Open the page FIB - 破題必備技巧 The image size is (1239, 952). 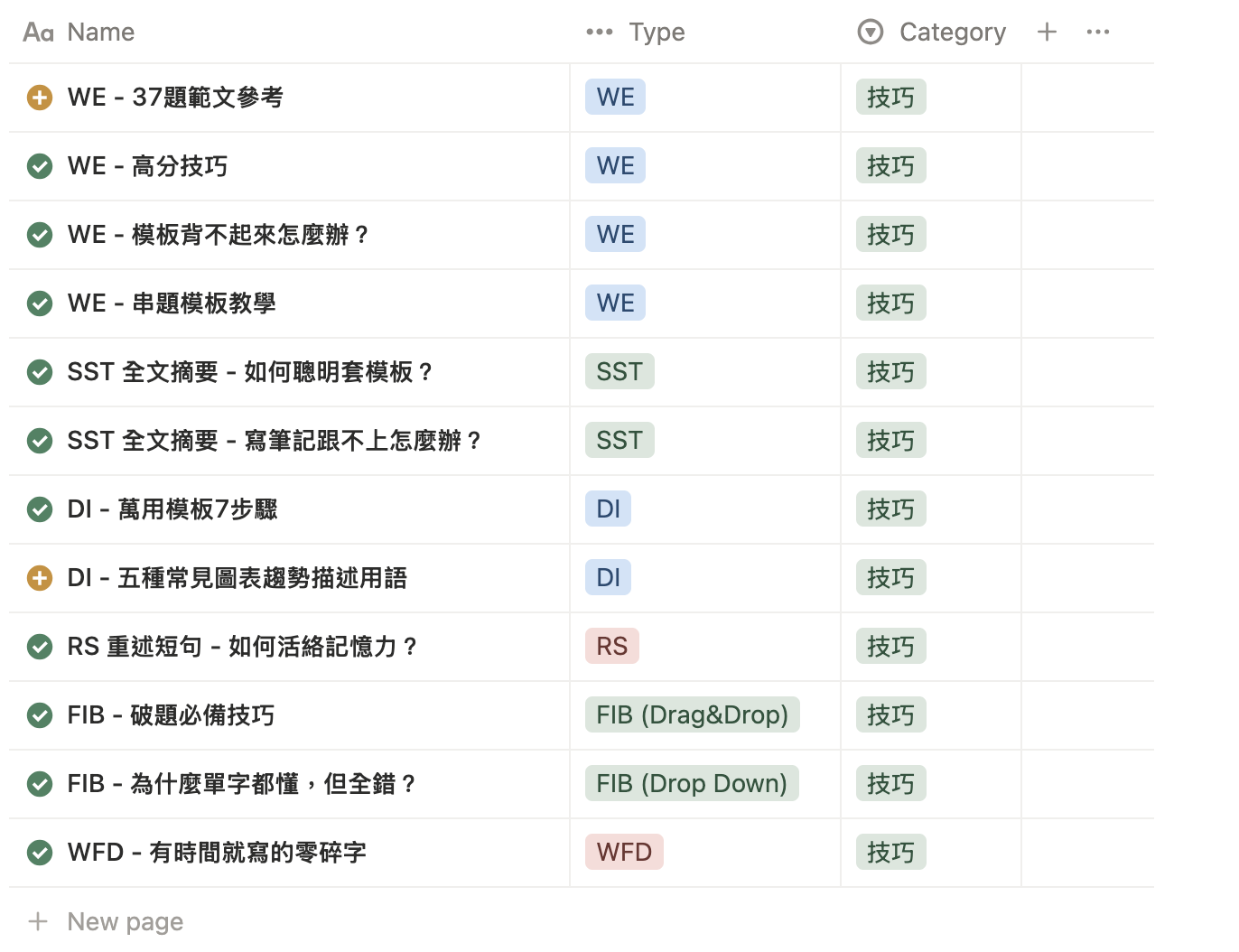click(x=171, y=715)
